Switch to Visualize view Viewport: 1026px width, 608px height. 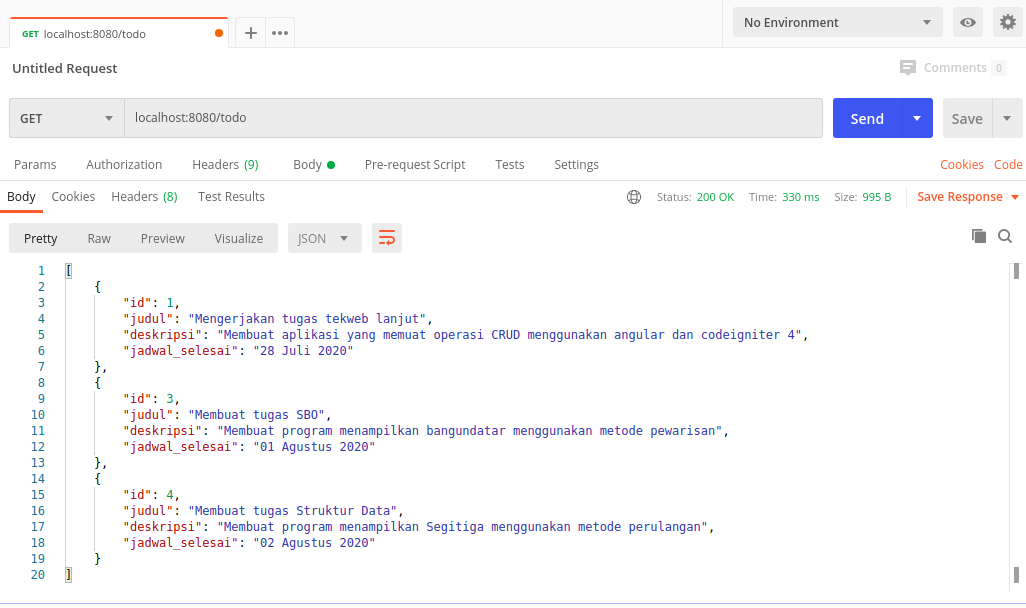238,239
